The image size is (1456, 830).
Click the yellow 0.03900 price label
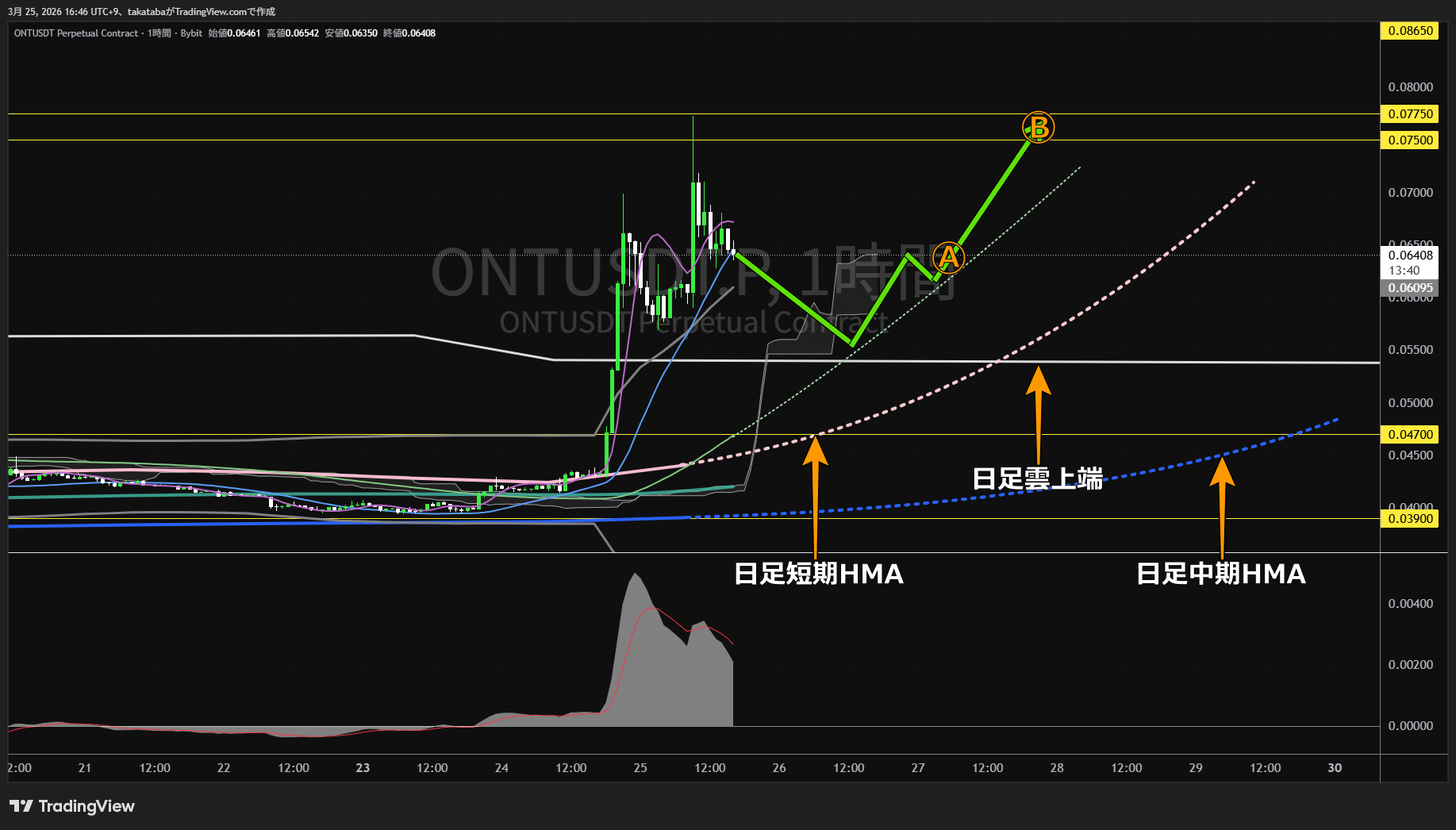tap(1410, 519)
